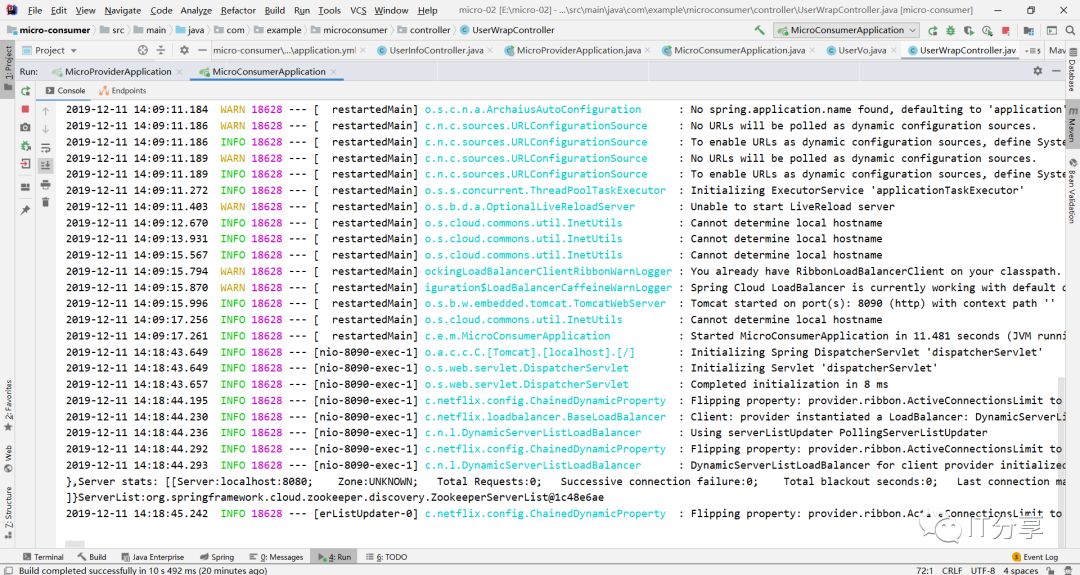Open Build tool window
Image resolution: width=1080 pixels, height=575 pixels.
click(x=92, y=557)
